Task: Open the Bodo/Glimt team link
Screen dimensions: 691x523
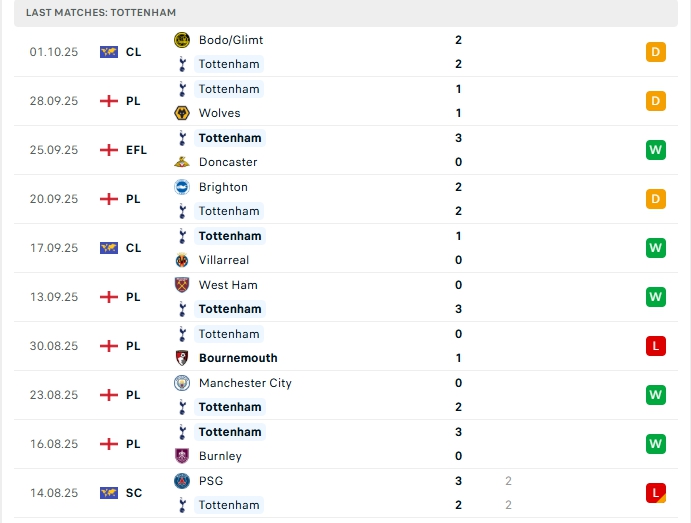Action: tap(231, 40)
